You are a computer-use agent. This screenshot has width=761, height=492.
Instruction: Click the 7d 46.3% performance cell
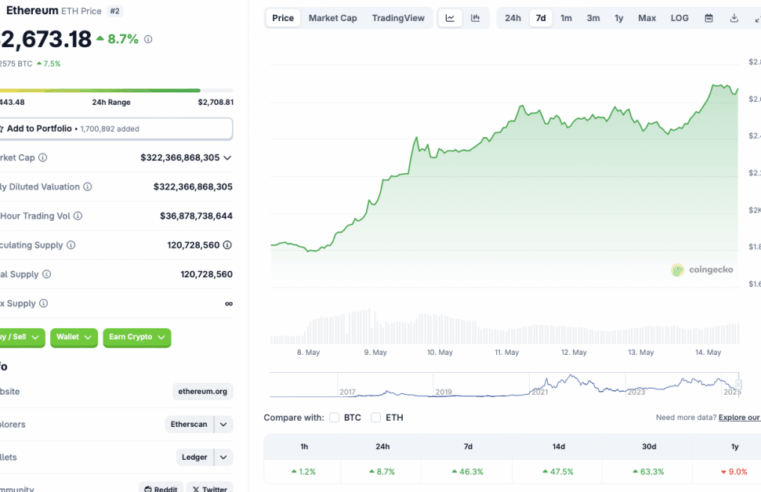(467, 472)
